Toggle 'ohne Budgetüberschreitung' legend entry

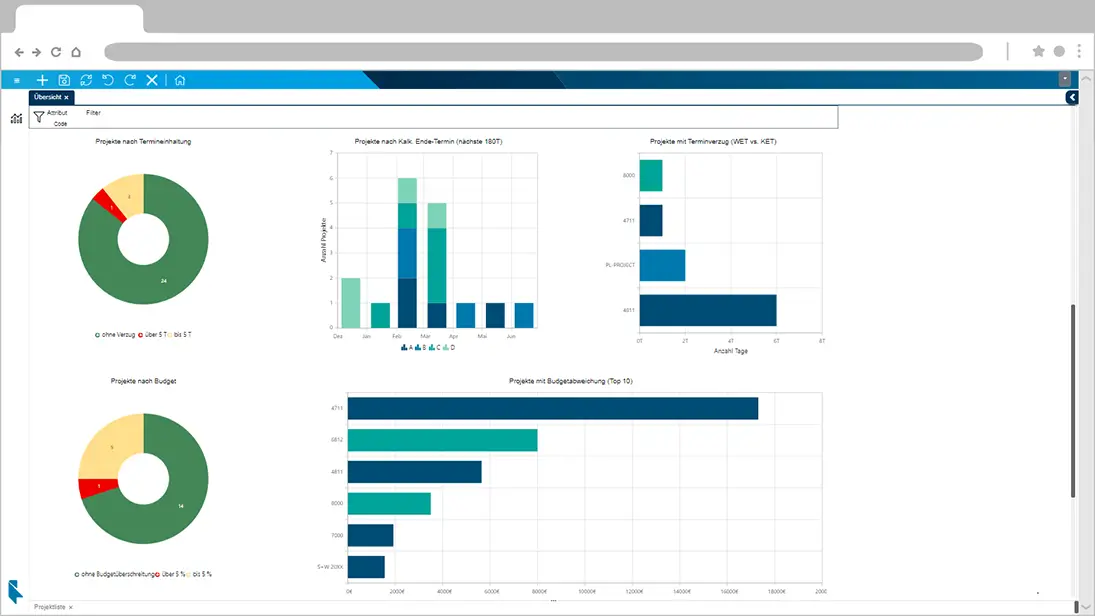click(x=115, y=574)
